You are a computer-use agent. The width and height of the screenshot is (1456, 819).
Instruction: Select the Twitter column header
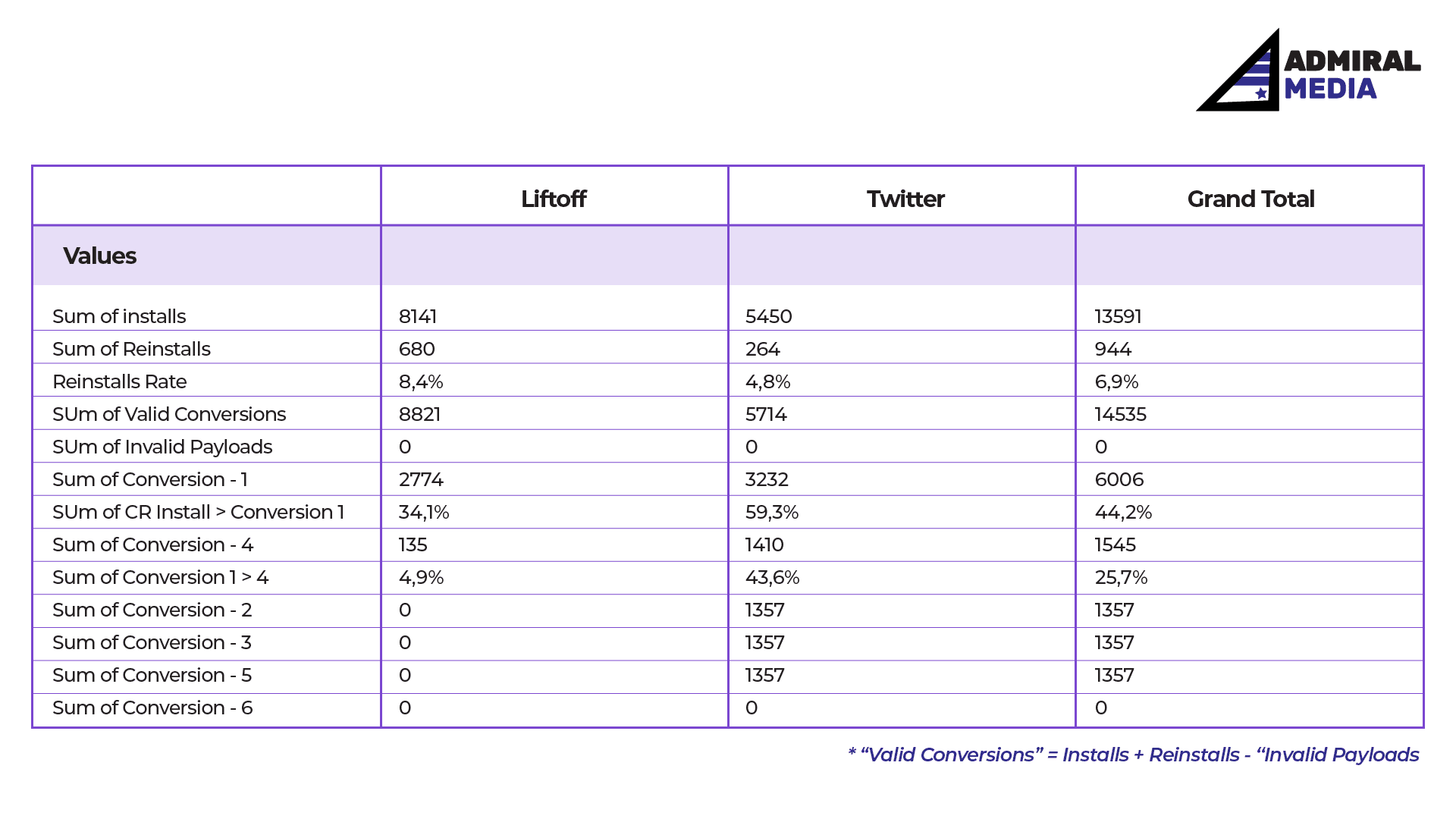[x=905, y=199]
